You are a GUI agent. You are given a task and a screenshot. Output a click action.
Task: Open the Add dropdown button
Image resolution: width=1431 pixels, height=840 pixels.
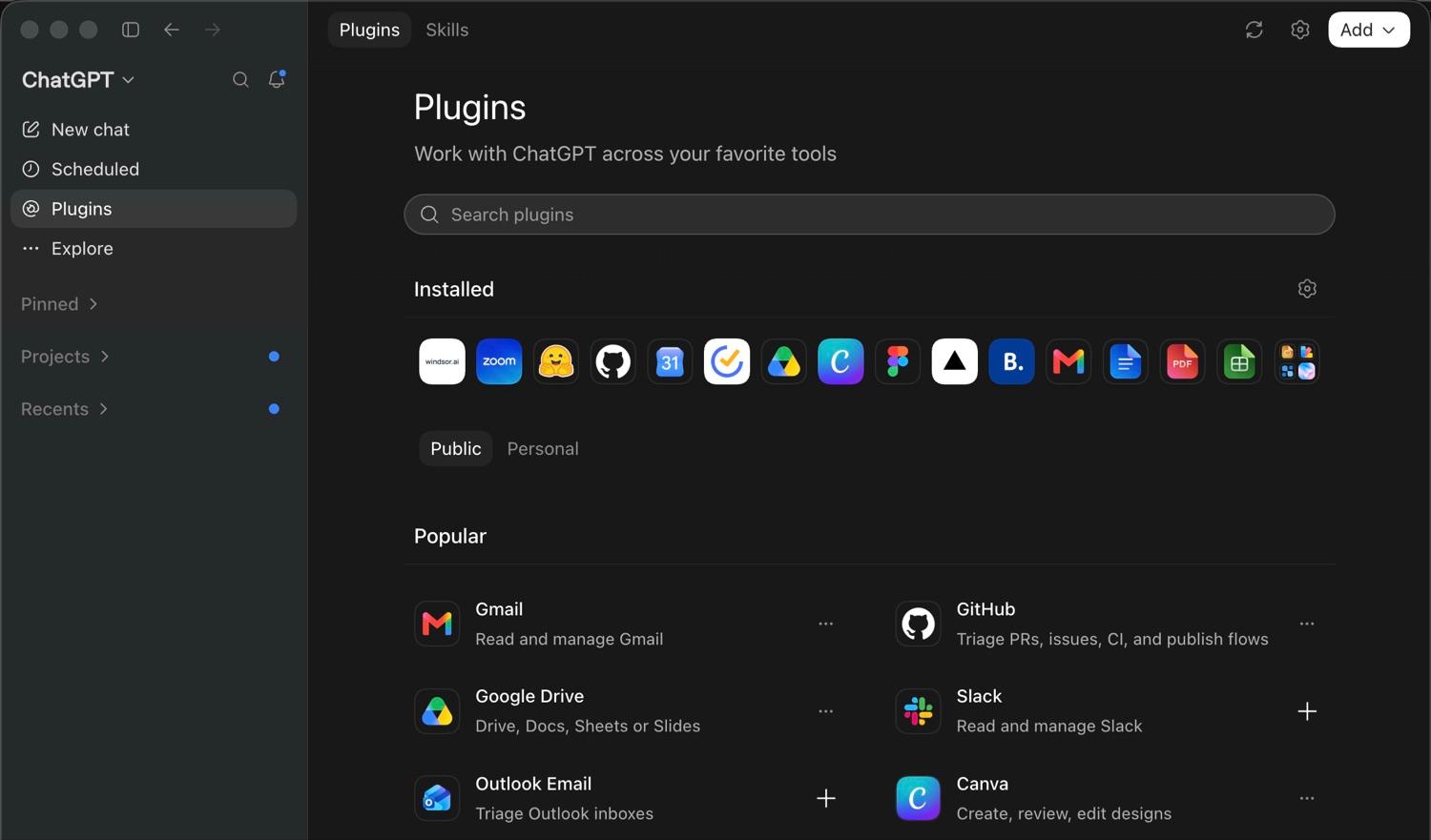coord(1369,30)
